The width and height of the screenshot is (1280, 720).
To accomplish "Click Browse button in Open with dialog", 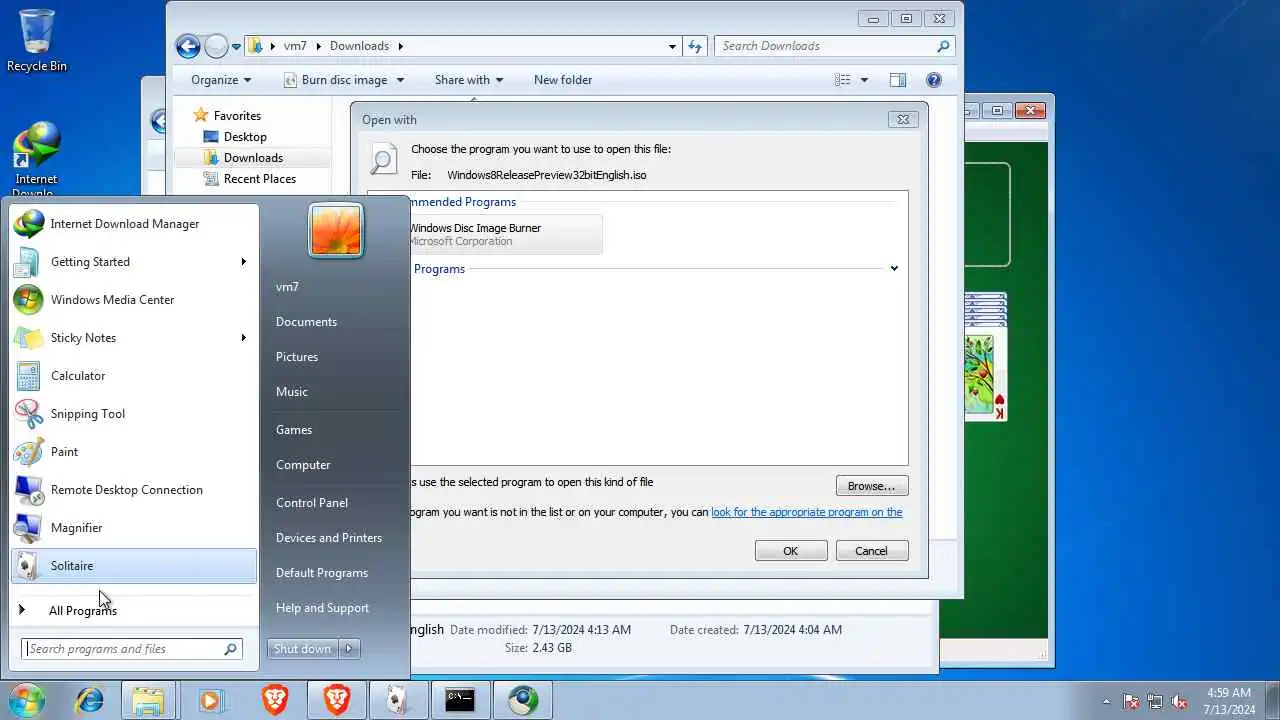I will (872, 486).
